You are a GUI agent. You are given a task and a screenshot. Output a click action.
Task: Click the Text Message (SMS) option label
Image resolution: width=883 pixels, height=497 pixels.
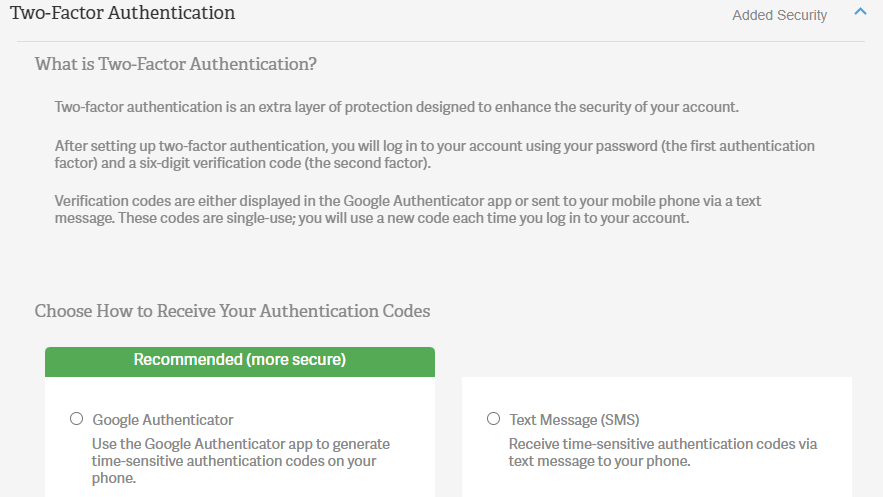point(574,420)
